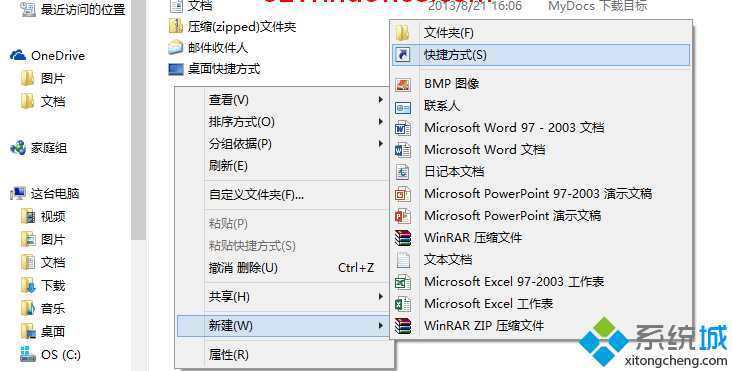Click the 桌面快捷方式 monitor icon

point(176,70)
